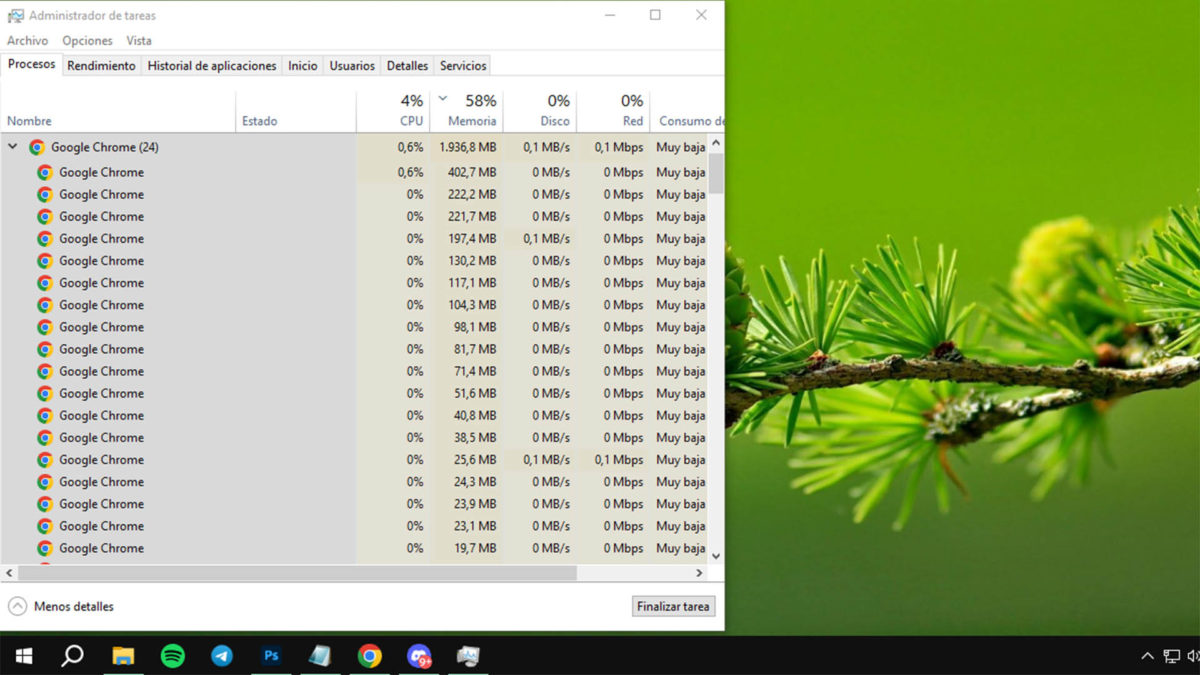The width and height of the screenshot is (1200, 675).
Task: Open the Windows Start menu
Action: [x=24, y=656]
